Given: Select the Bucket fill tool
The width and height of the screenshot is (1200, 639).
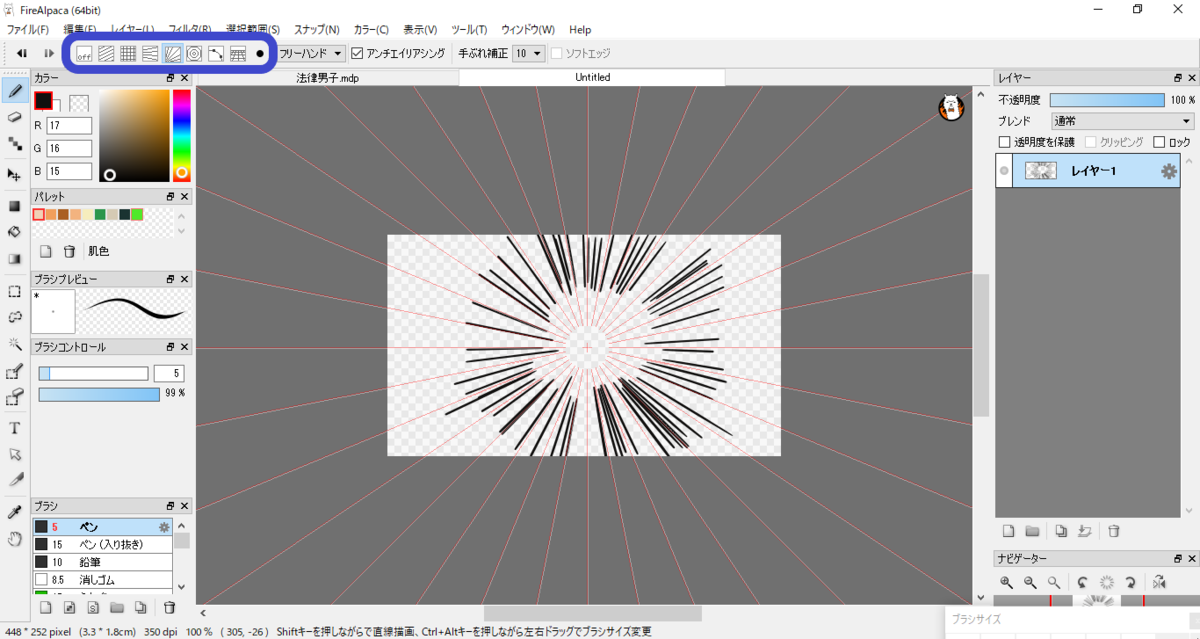Looking at the screenshot, I should 15,232.
